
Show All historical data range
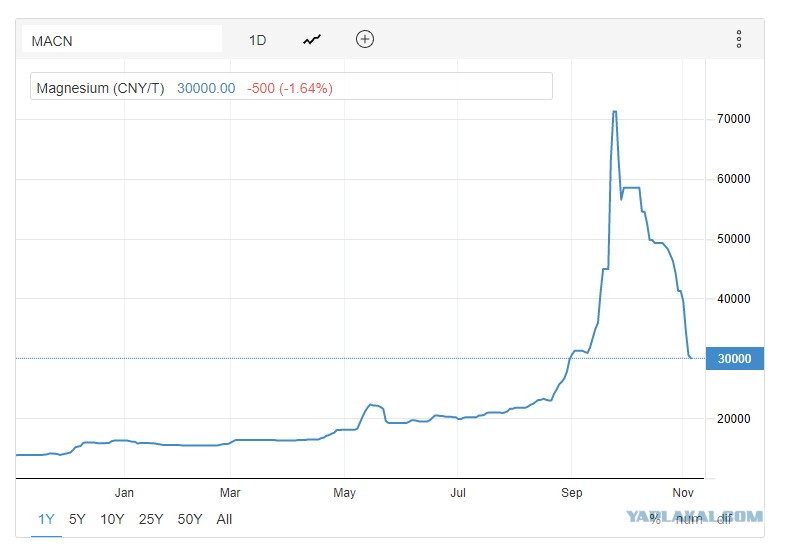(224, 519)
